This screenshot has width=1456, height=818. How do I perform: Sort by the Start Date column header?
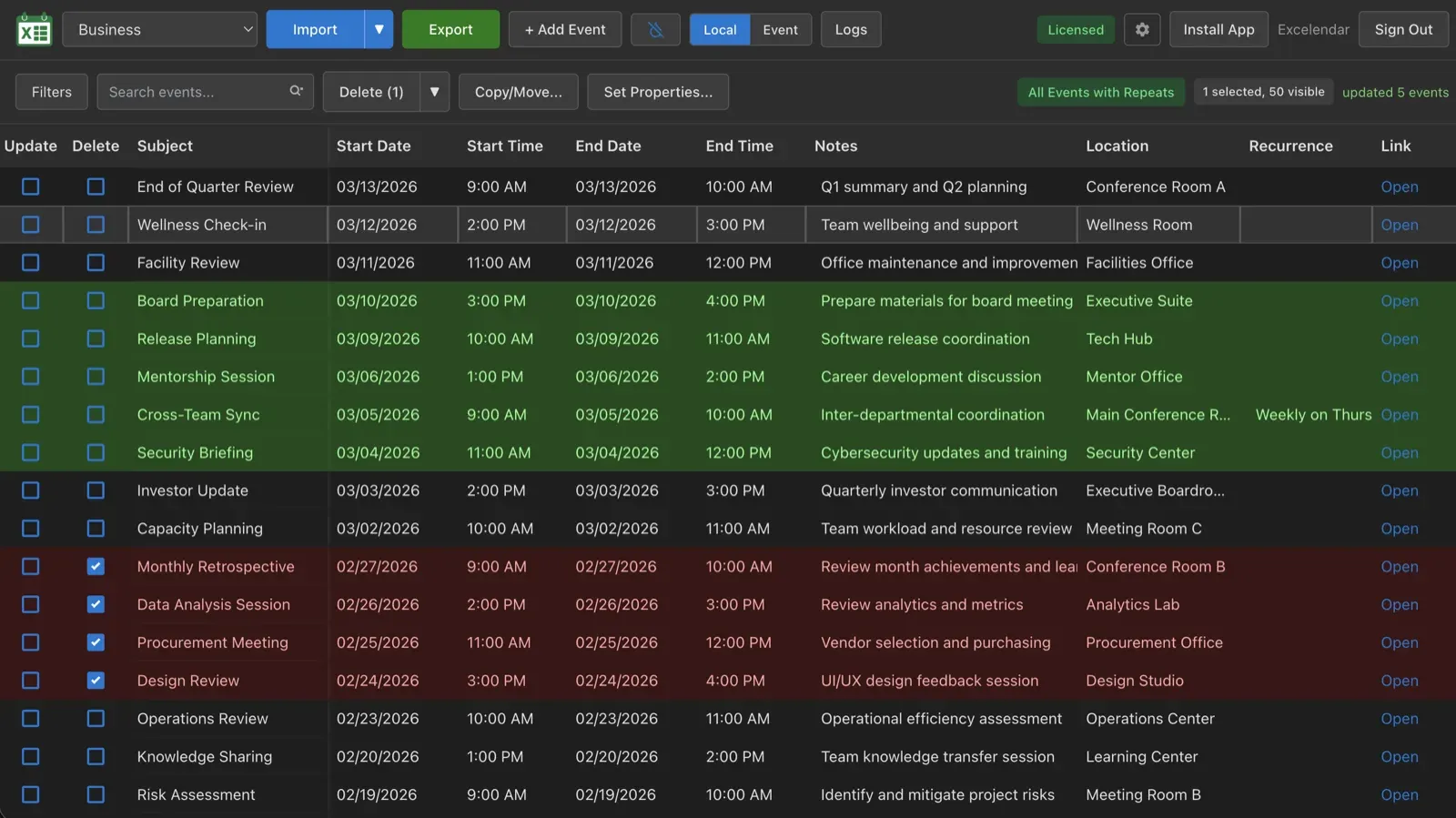click(x=373, y=146)
